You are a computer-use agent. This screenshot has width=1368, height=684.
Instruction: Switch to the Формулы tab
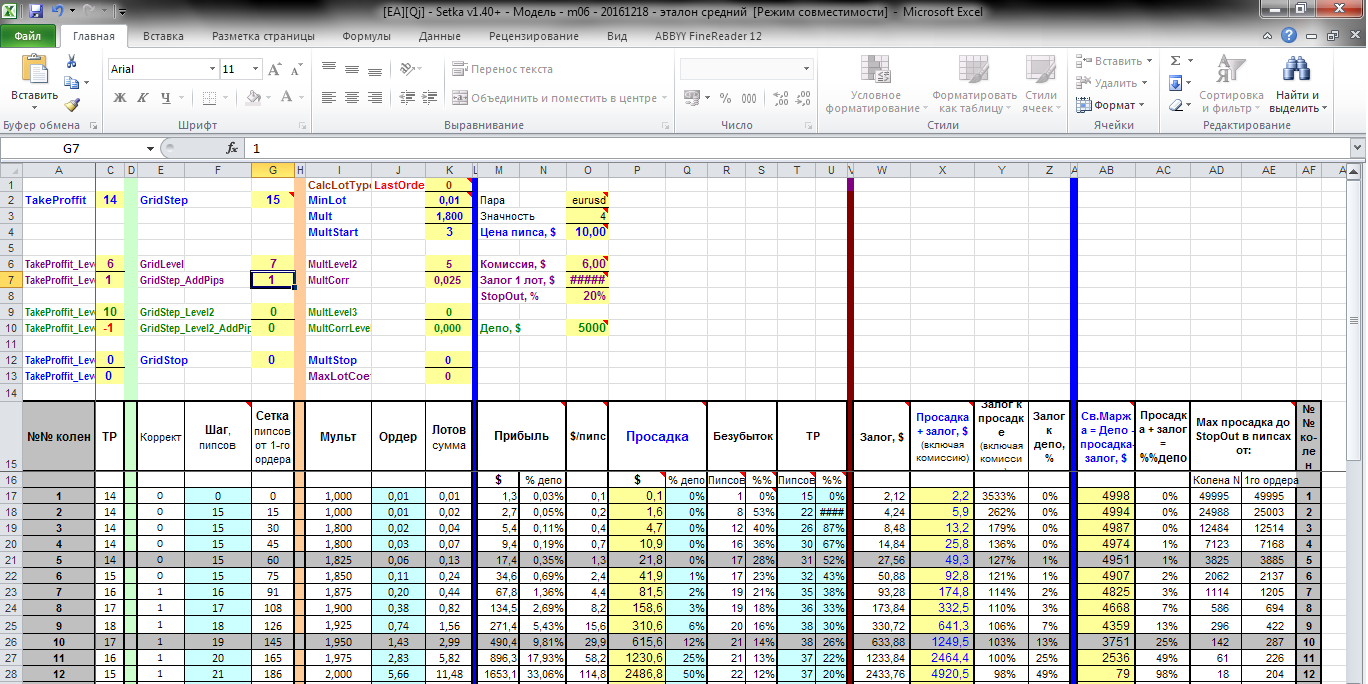coord(366,36)
